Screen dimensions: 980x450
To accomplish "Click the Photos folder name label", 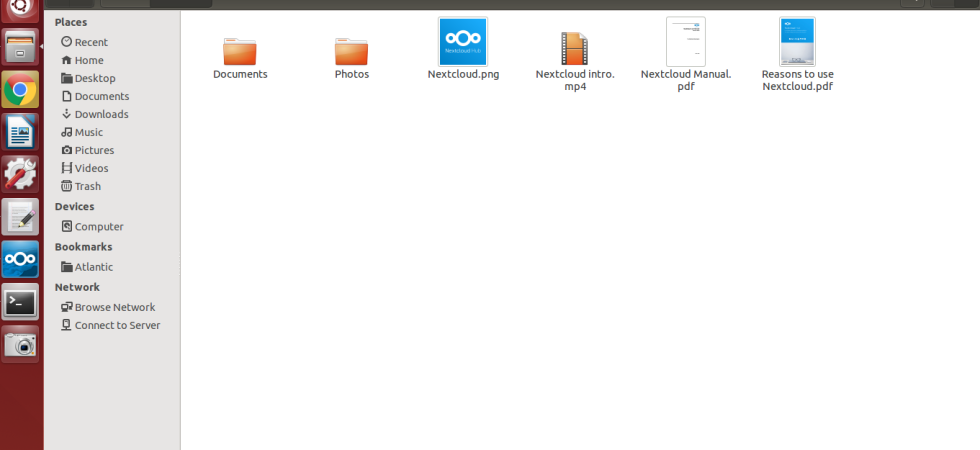I will point(352,74).
